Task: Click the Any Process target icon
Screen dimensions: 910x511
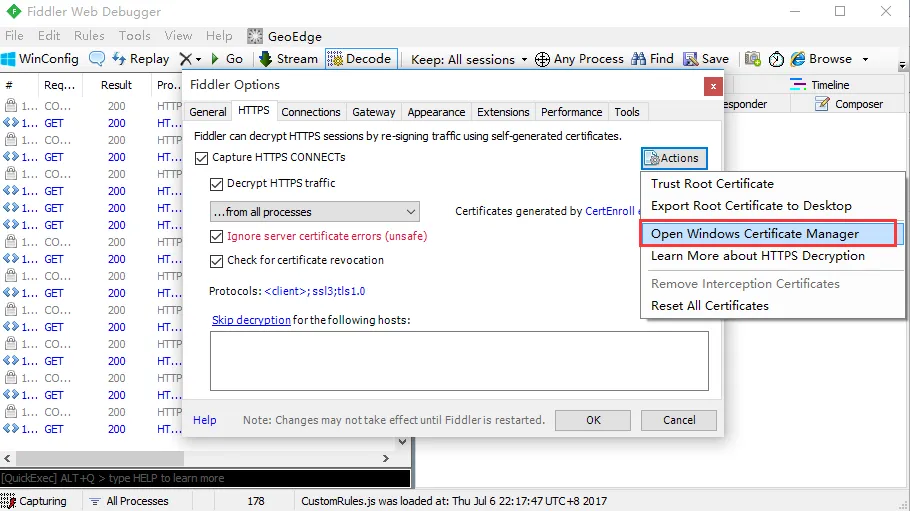Action: [542, 59]
